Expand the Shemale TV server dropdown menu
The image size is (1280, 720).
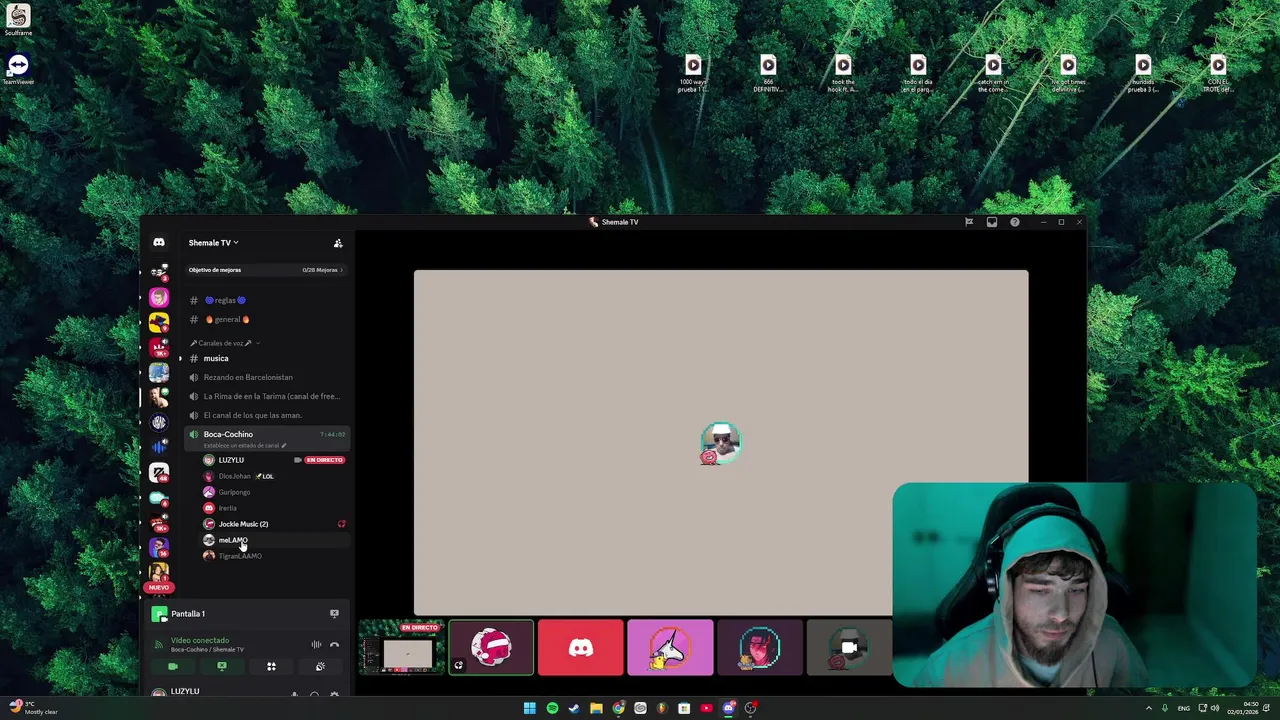click(x=213, y=243)
